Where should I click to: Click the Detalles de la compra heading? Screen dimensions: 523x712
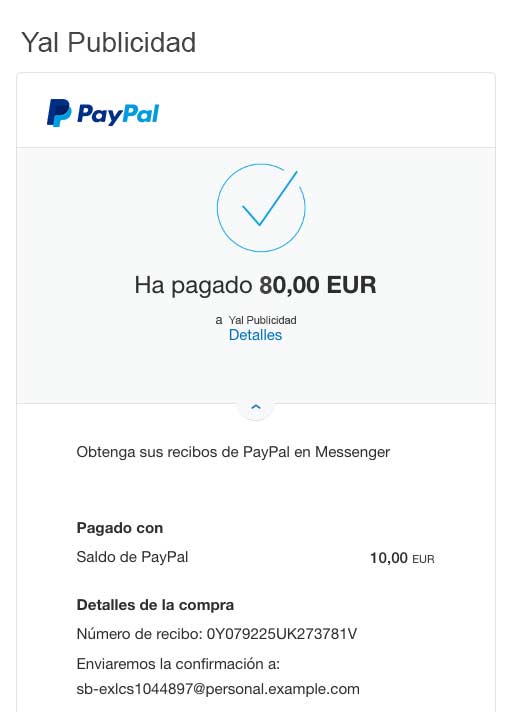pos(155,605)
